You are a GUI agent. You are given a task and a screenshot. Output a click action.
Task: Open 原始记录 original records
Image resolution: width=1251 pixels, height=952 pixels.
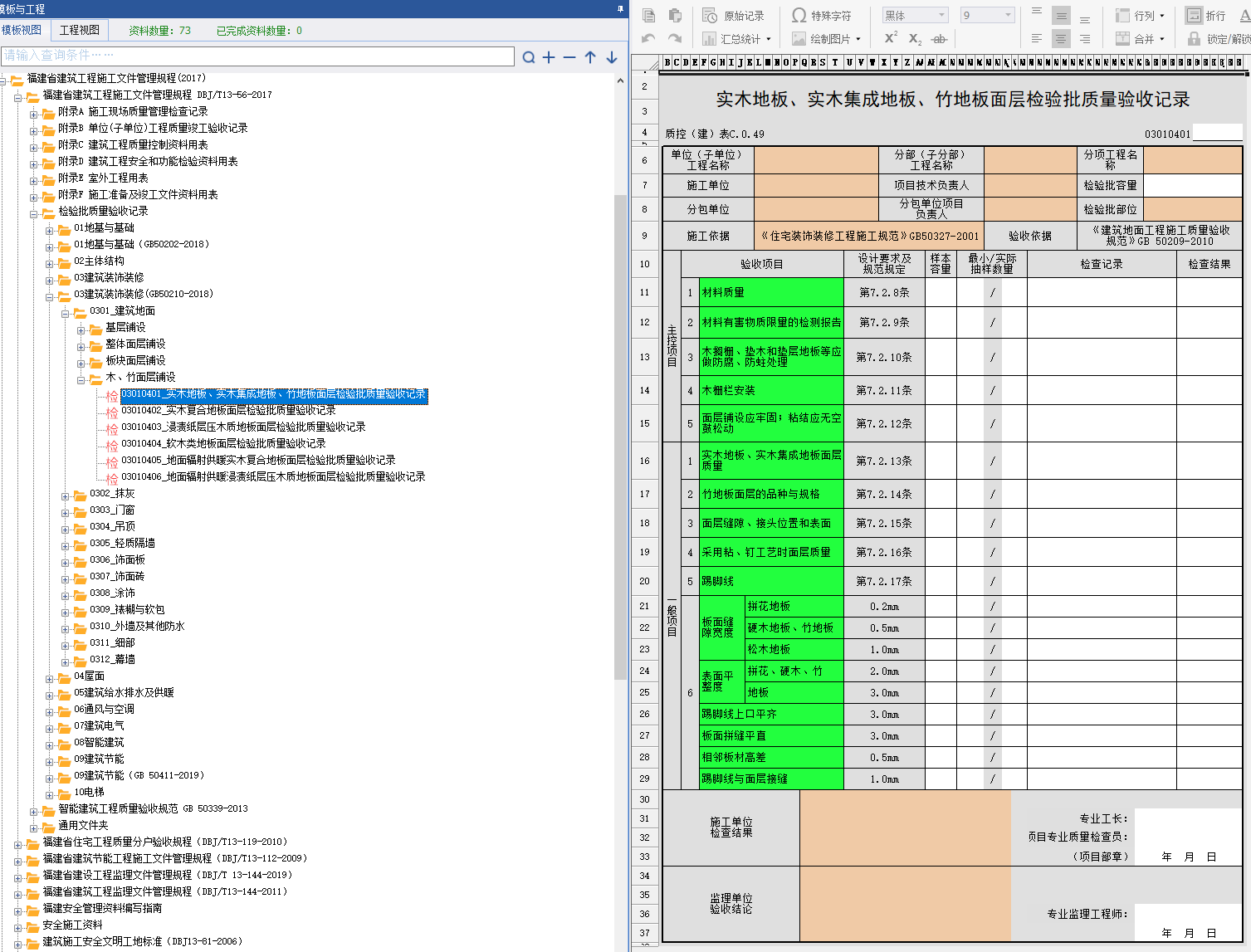tap(733, 16)
